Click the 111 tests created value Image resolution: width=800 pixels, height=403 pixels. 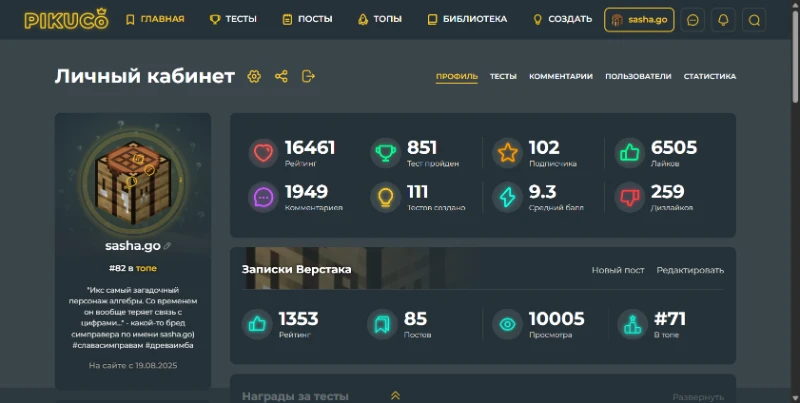click(x=417, y=192)
